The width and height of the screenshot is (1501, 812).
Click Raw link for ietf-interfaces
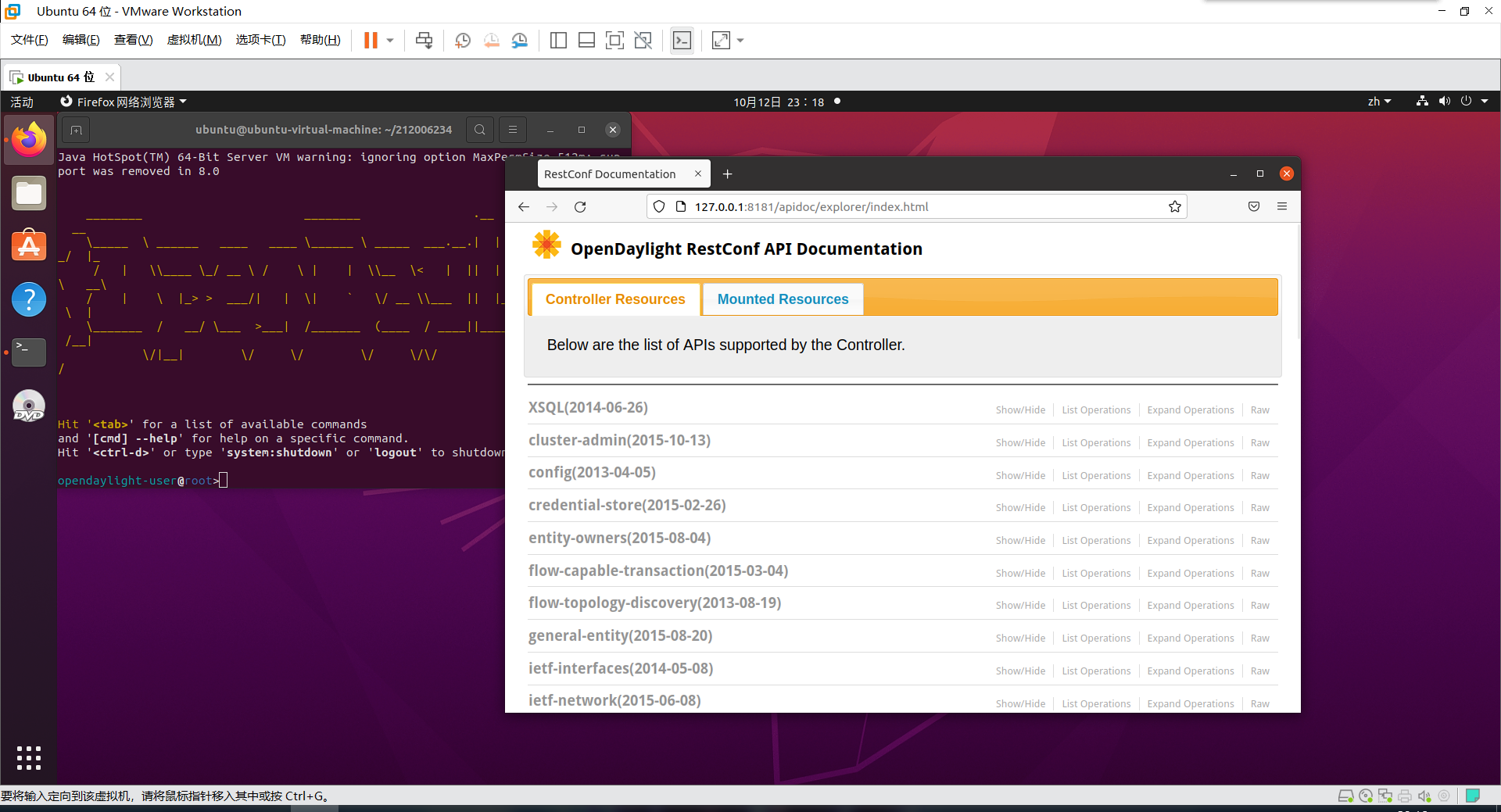[x=1259, y=671]
